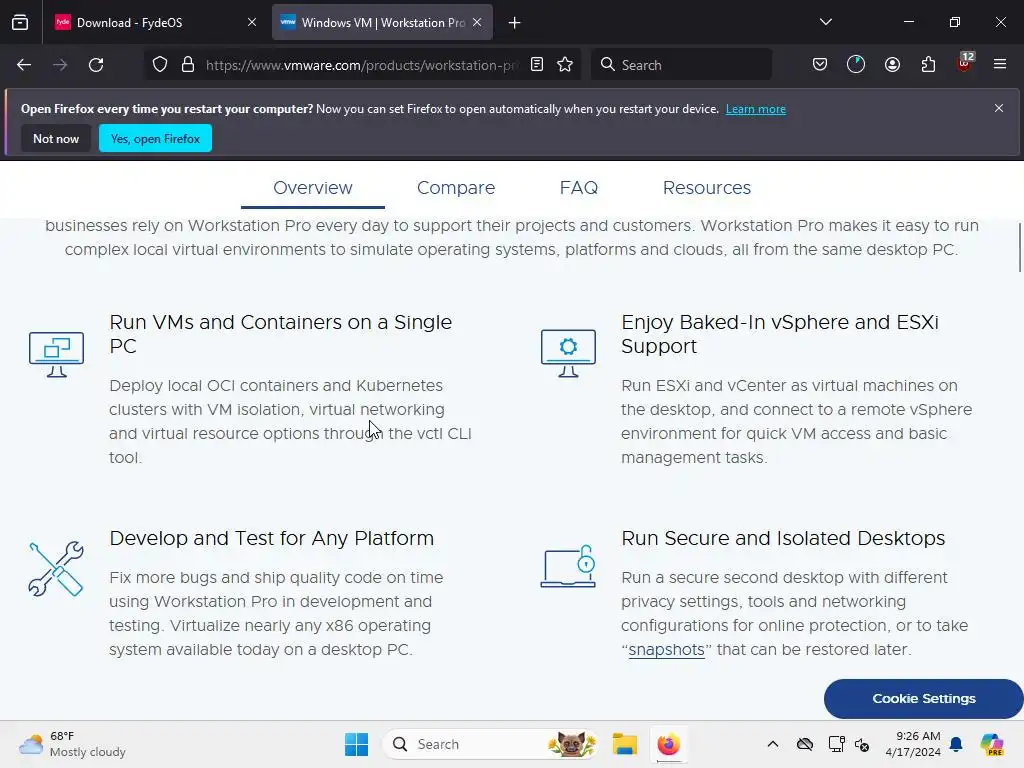Show hidden system tray icons chevron
Image resolution: width=1024 pixels, height=768 pixels.
(x=773, y=744)
